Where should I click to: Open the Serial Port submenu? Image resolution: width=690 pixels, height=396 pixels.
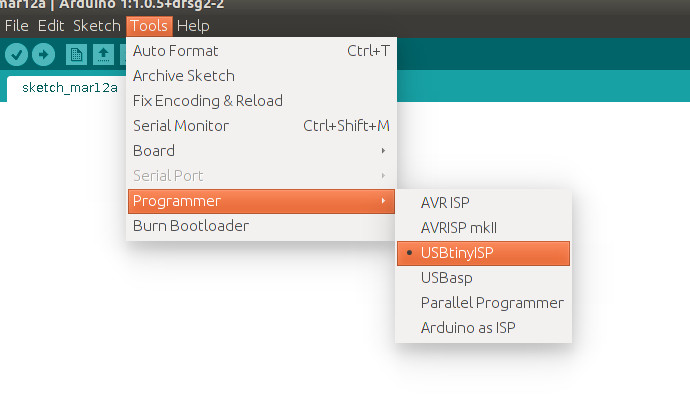pyautogui.click(x=261, y=176)
